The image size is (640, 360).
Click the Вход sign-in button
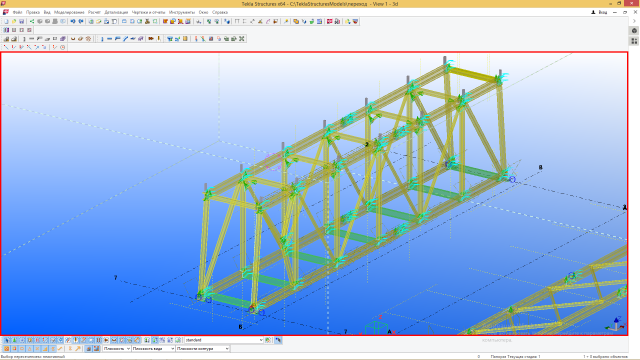(x=599, y=12)
